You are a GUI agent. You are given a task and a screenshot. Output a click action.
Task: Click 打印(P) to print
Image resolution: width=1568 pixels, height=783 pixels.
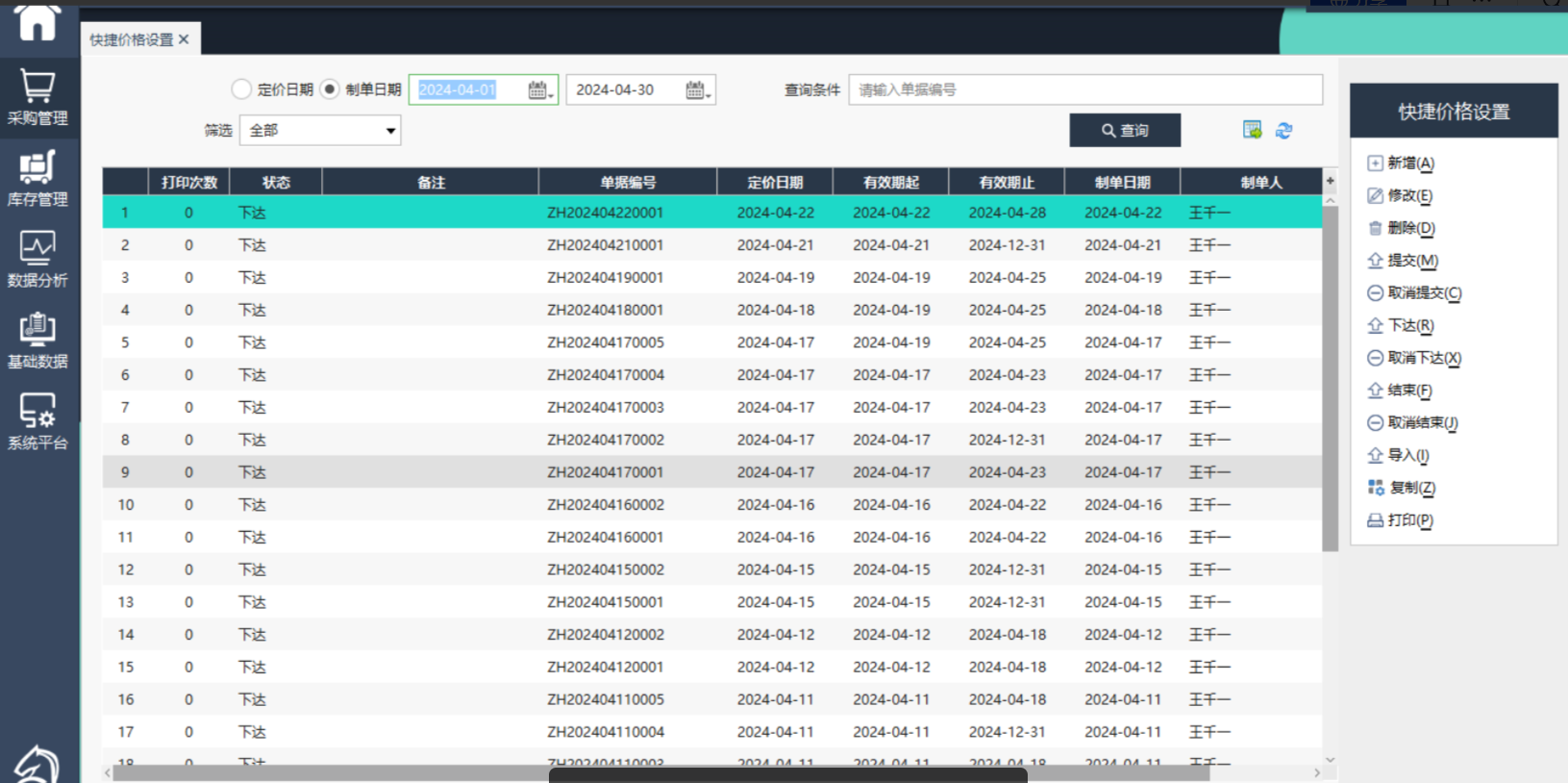click(x=1409, y=520)
